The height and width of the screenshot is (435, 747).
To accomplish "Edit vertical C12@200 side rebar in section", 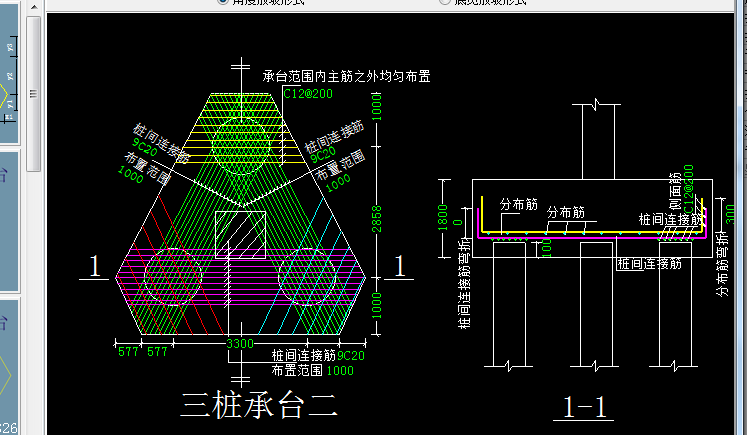I will [688, 189].
